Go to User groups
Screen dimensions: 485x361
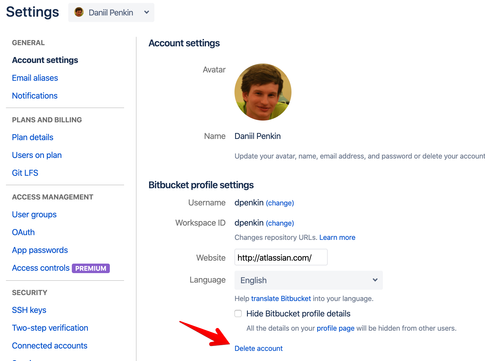click(34, 214)
